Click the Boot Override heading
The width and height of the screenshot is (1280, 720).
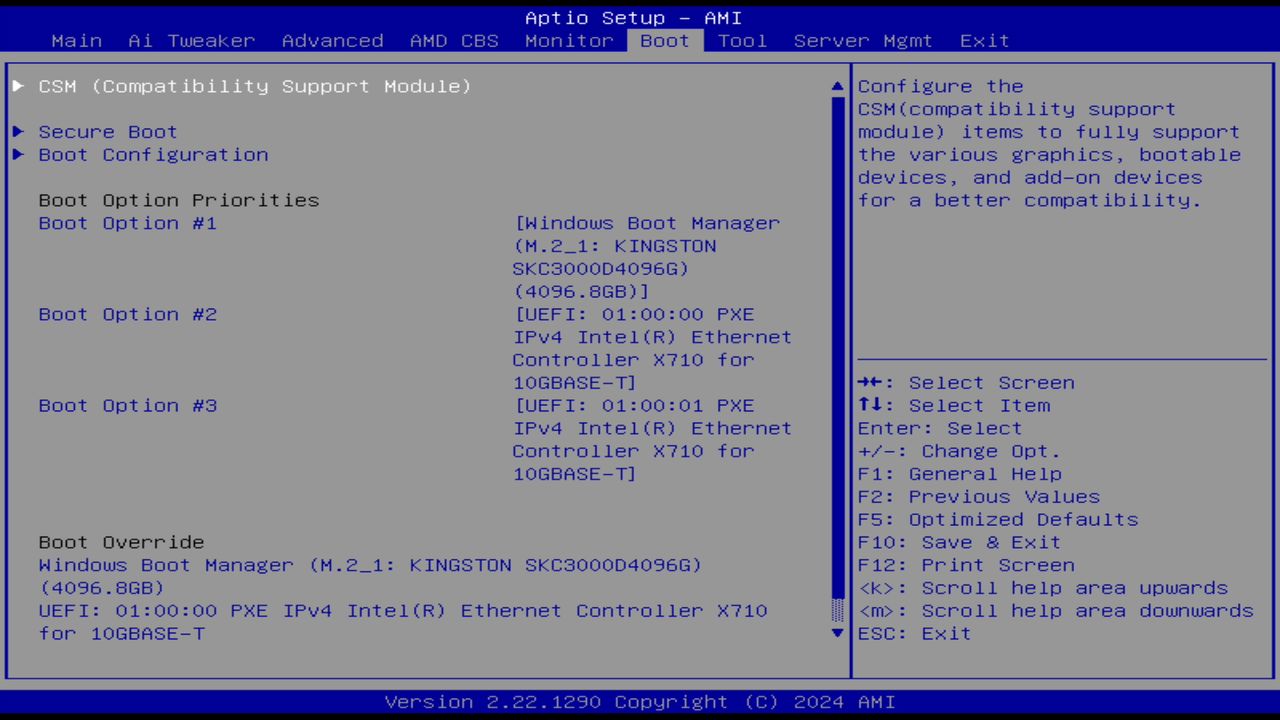coord(121,542)
